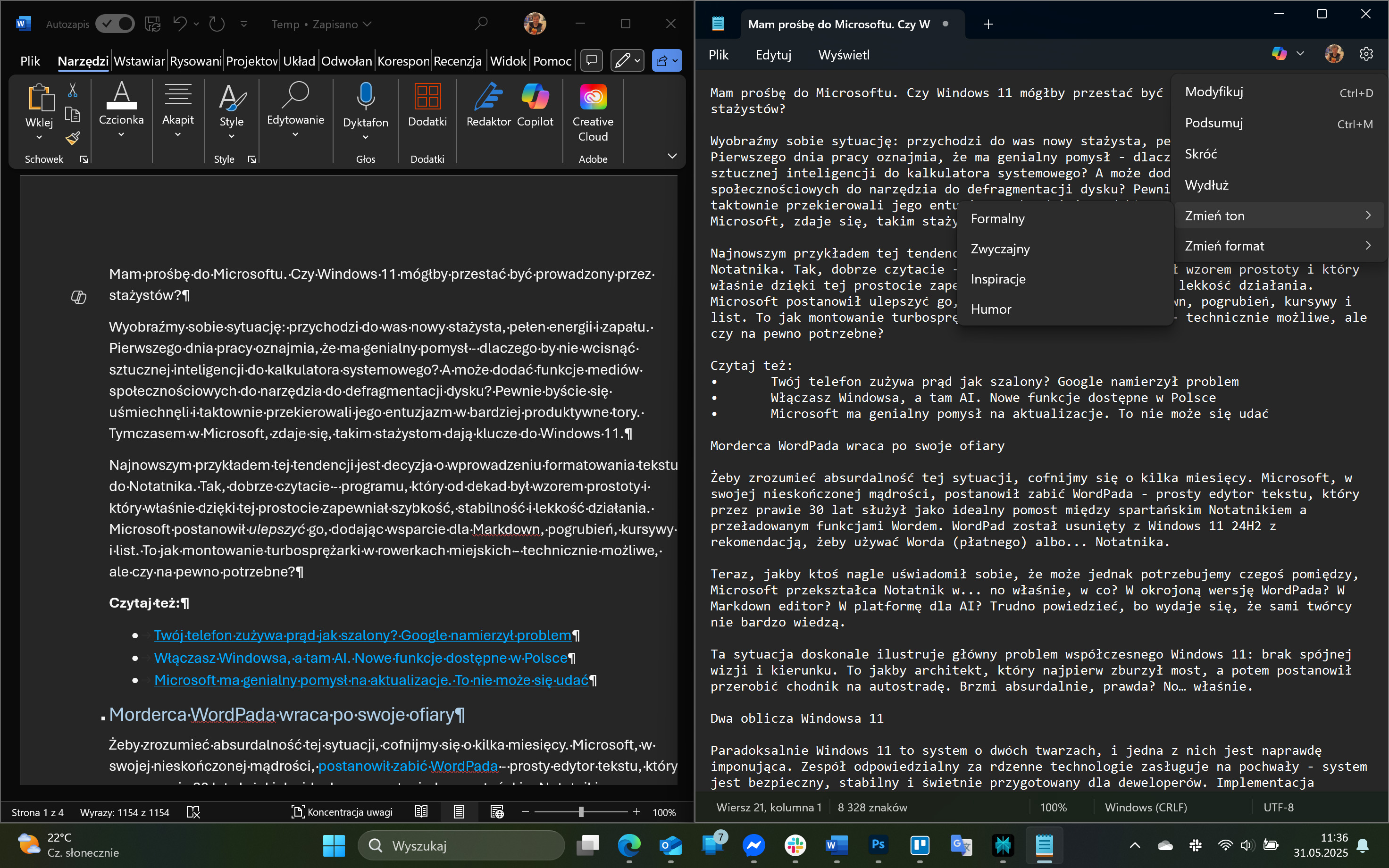Screen dimensions: 1389x868
Task: Click the Save icon in Word title bar
Action: point(153,24)
